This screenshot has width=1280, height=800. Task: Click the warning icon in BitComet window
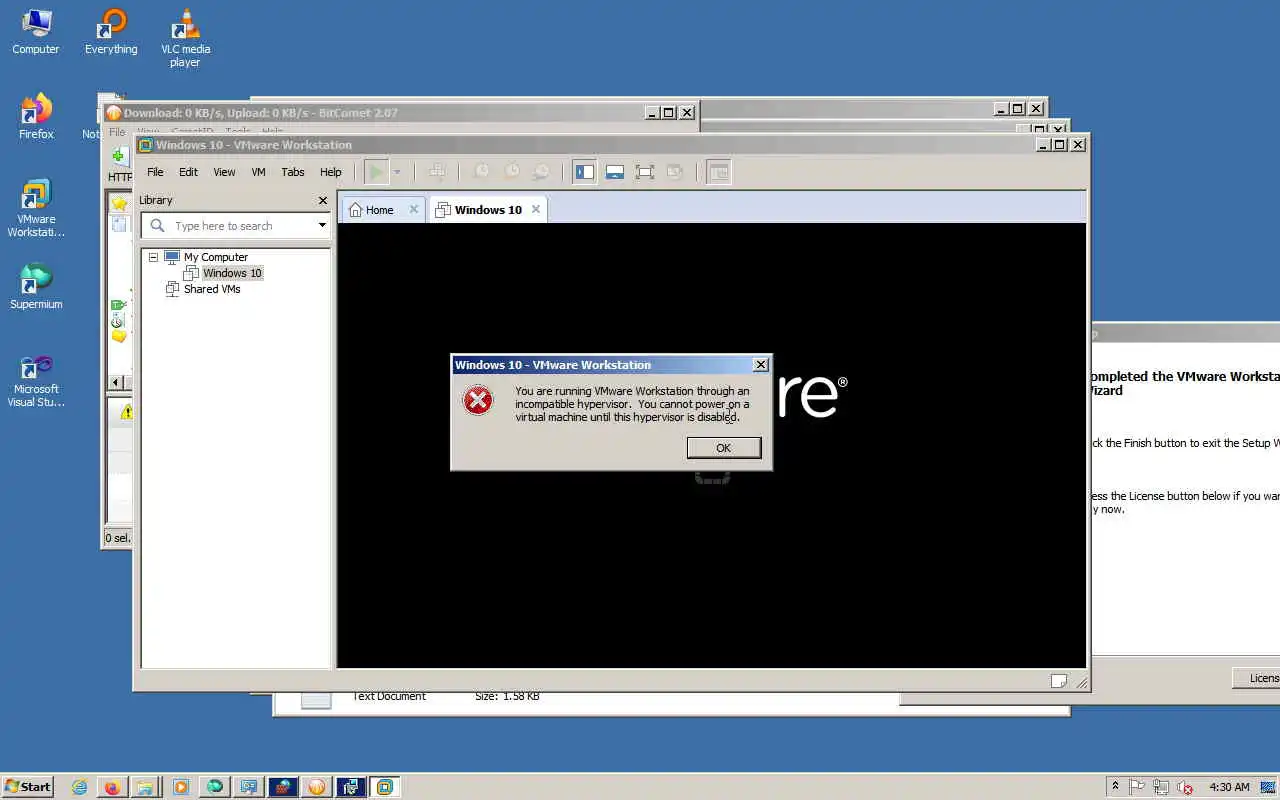127,412
